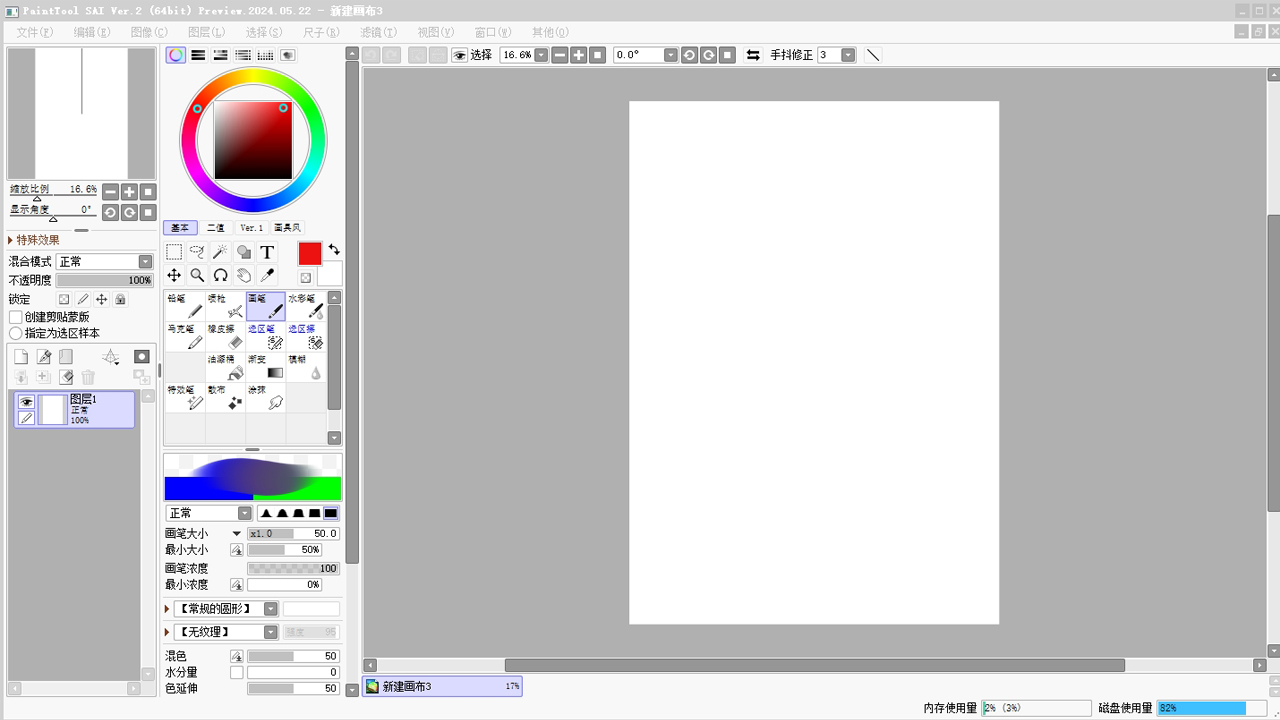The width and height of the screenshot is (1280, 720).
Task: Select the hand pan tool
Action: (243, 275)
